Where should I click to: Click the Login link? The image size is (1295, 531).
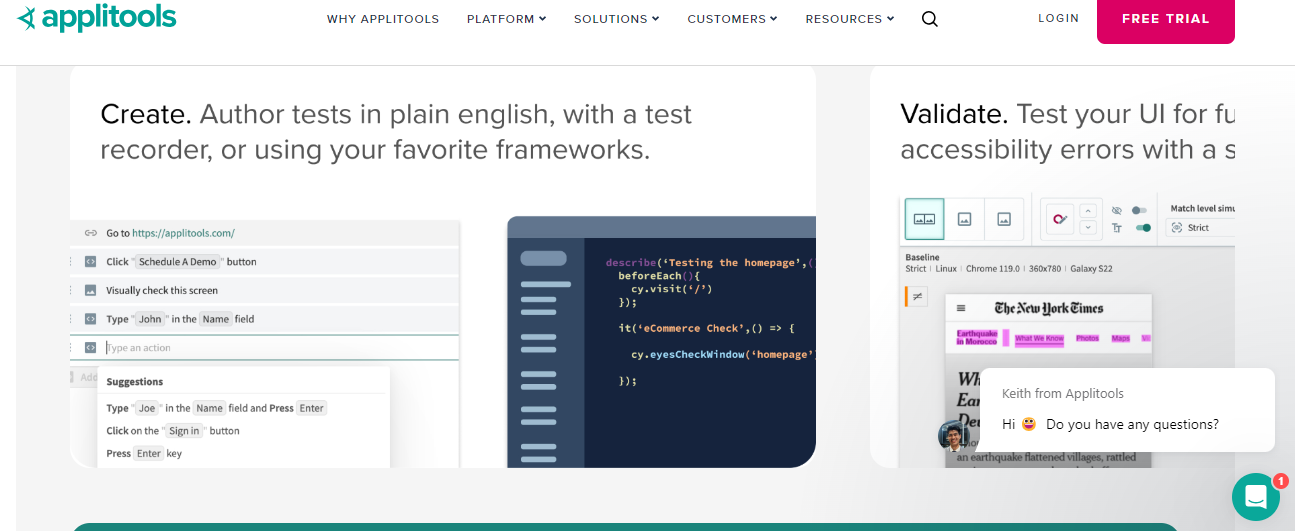pos(1058,18)
